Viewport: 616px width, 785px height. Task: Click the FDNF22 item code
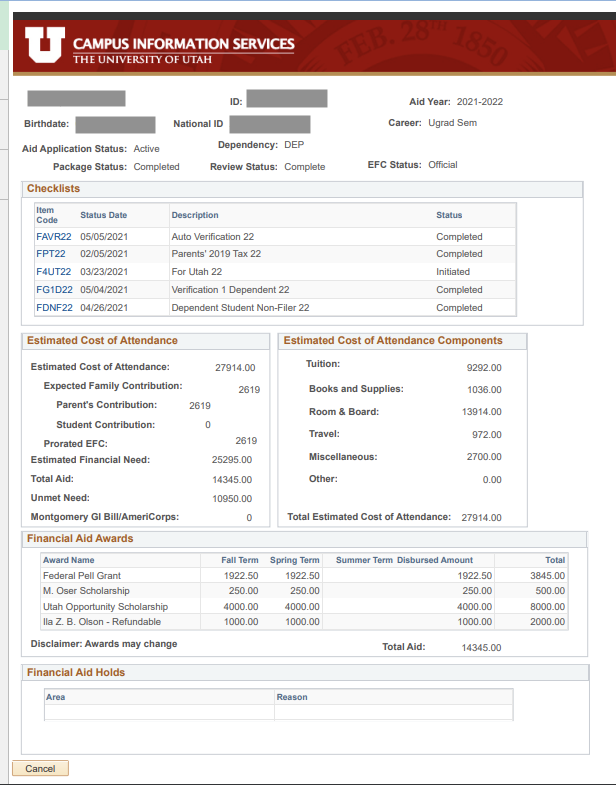[54, 308]
